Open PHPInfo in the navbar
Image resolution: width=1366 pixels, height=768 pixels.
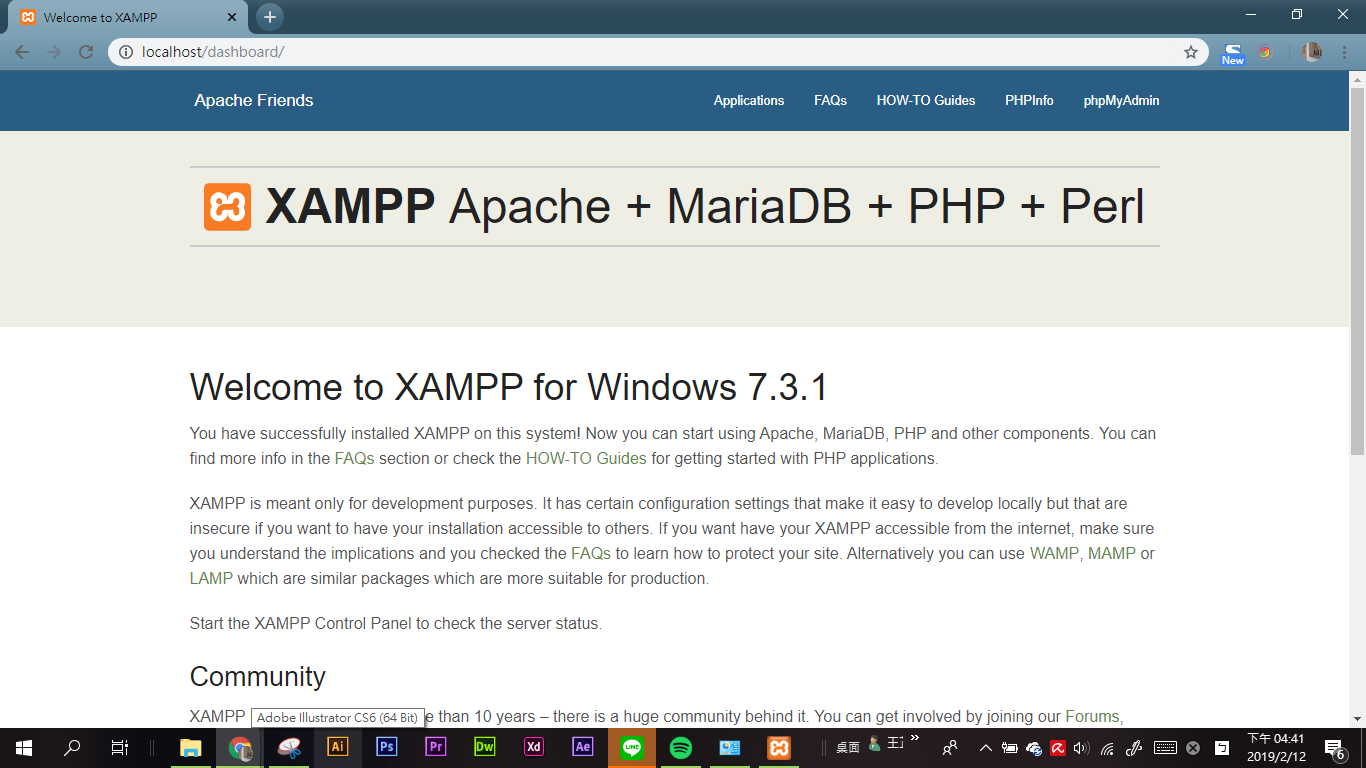coord(1029,100)
